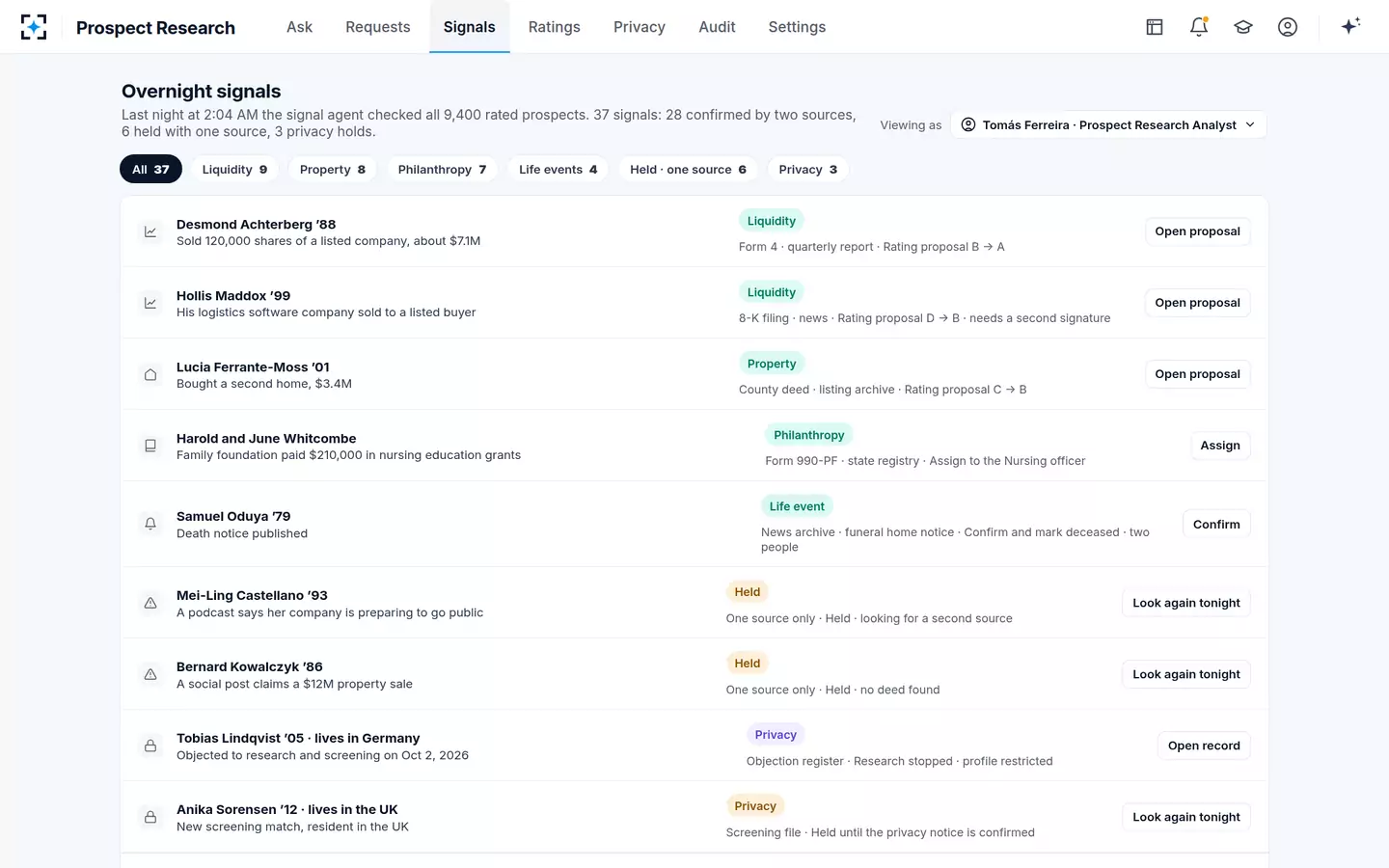Screen dimensions: 1389x868
Task: Open the Ratings tab
Action: (555, 27)
